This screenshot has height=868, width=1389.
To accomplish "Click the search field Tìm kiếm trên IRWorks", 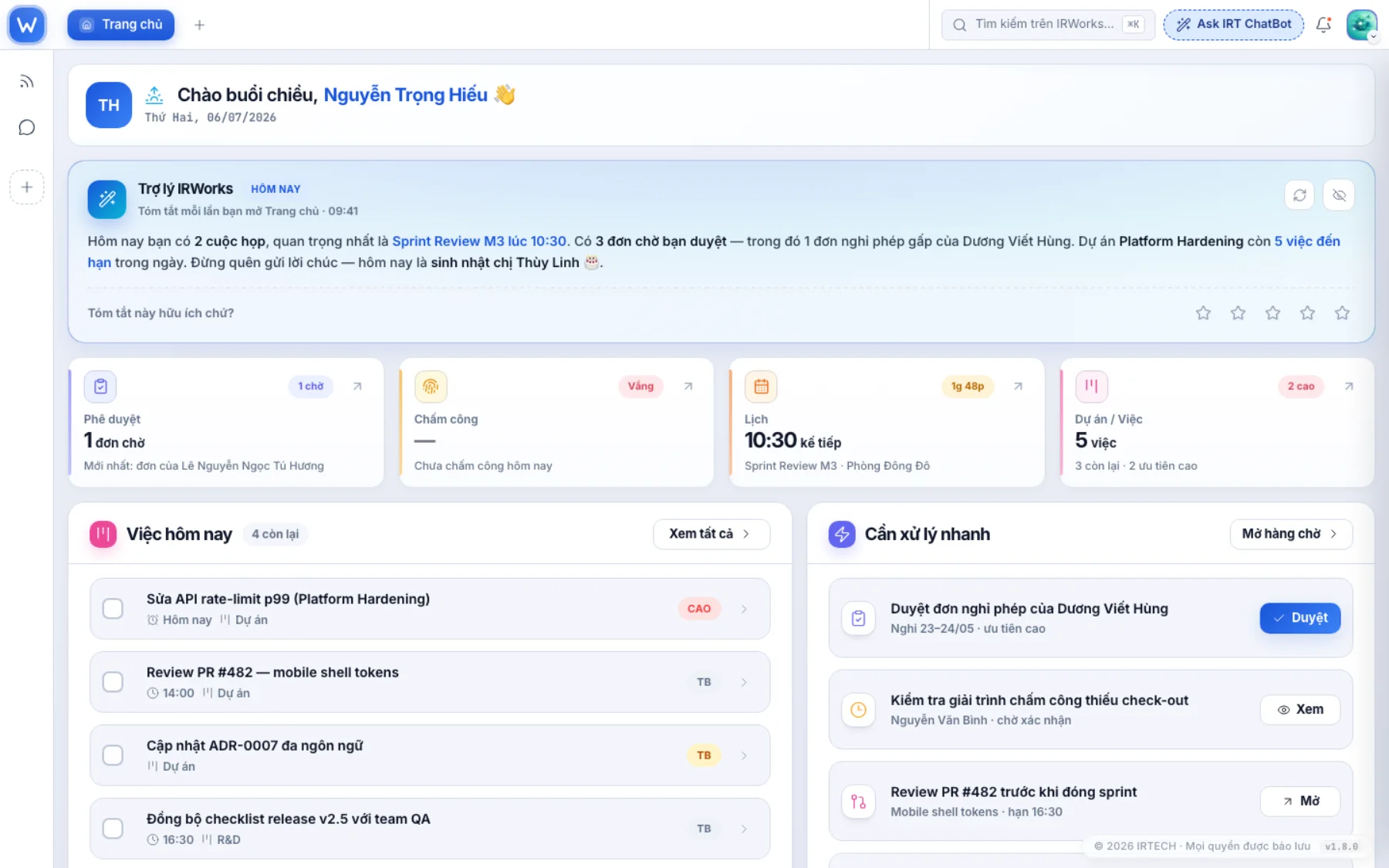I will click(1048, 25).
